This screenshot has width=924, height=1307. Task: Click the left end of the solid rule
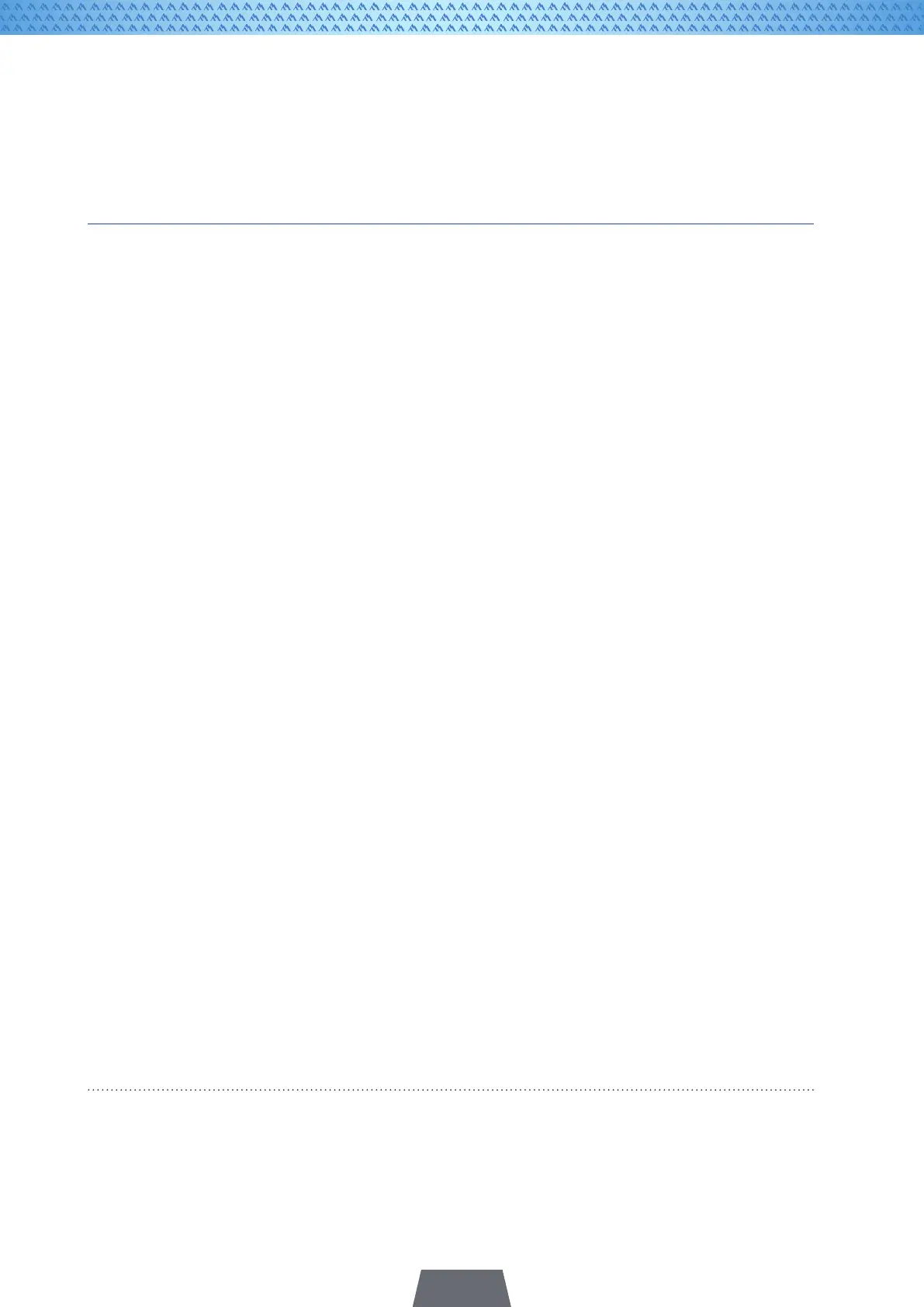coord(91,224)
